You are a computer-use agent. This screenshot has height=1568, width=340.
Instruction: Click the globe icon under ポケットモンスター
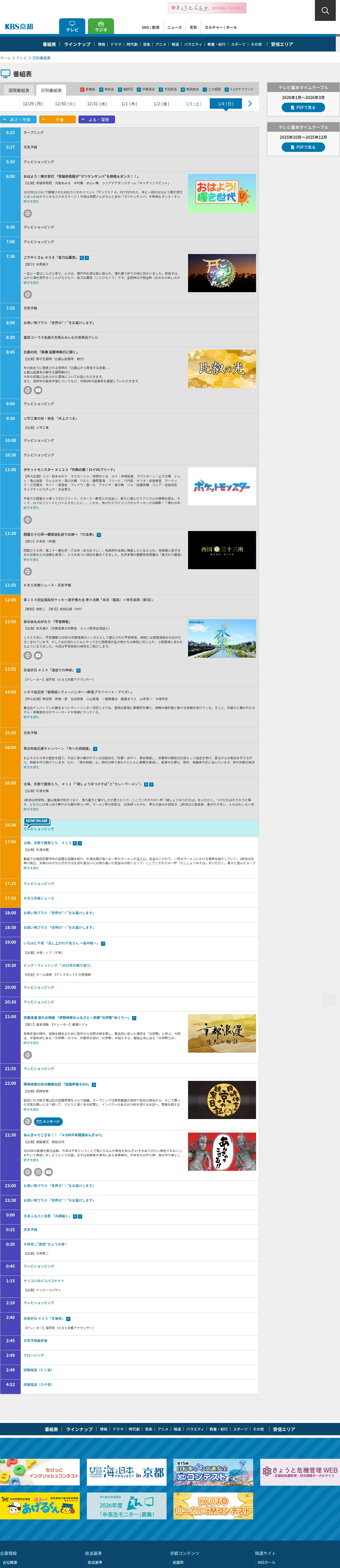coord(27,520)
